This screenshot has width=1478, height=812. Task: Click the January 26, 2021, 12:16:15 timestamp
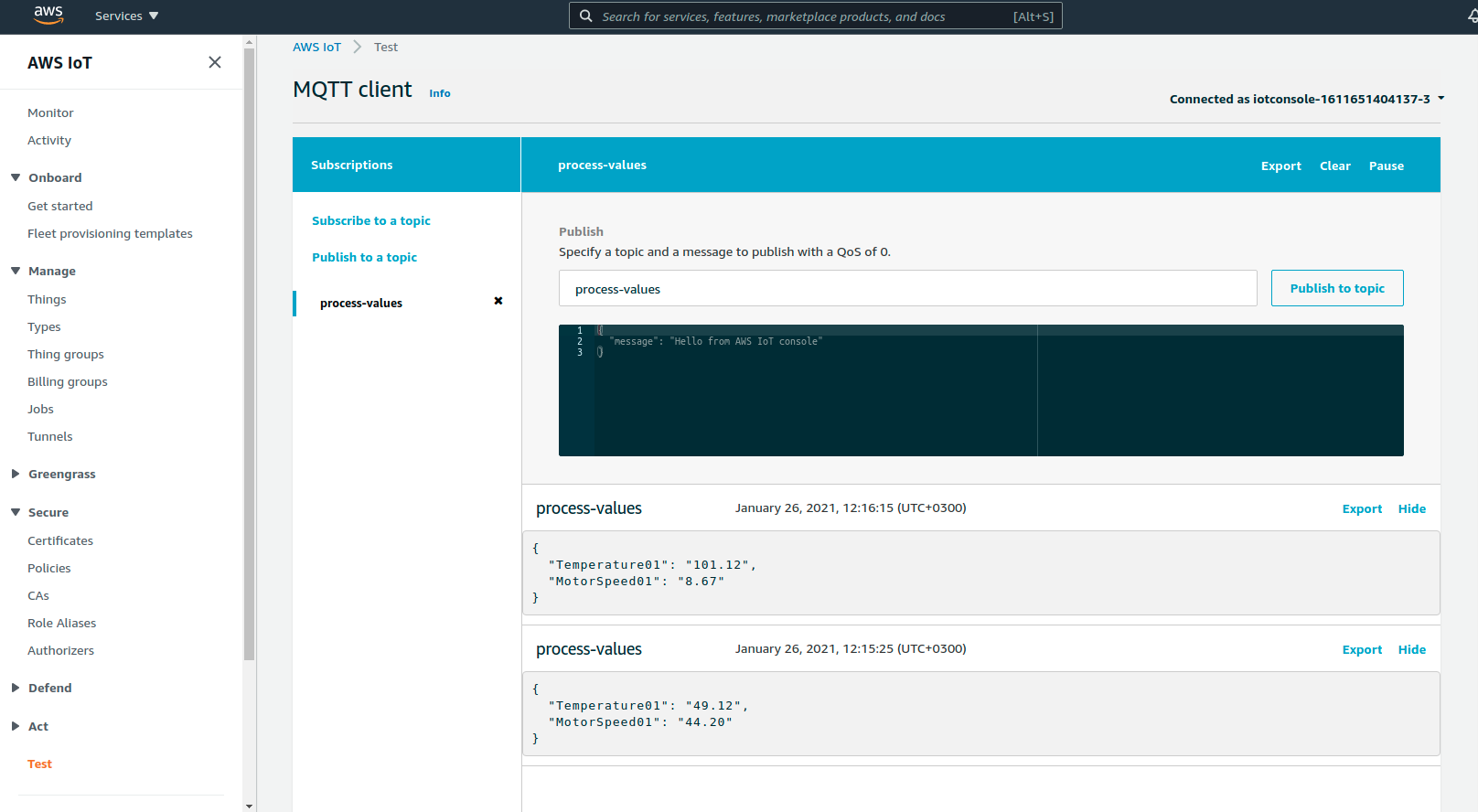pos(851,507)
